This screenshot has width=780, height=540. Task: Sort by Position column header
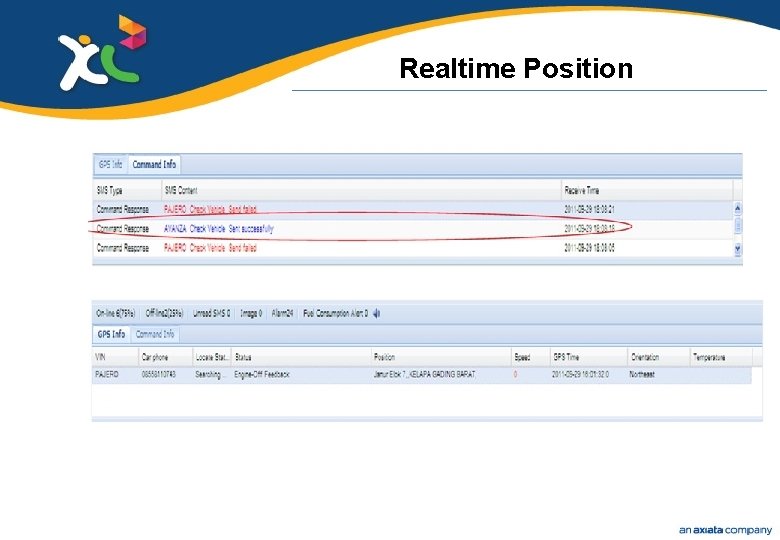441,357
